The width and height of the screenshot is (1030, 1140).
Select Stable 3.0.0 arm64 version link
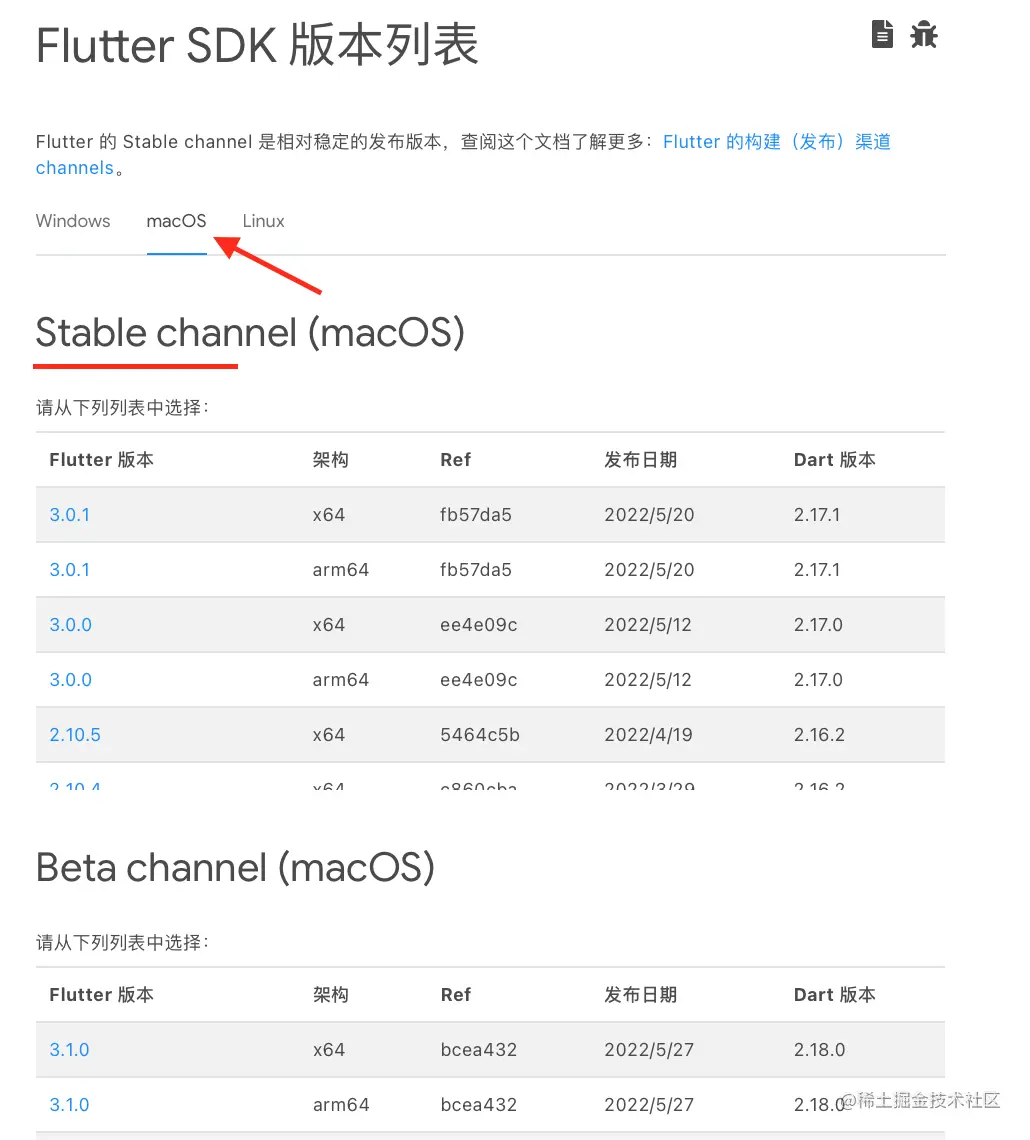click(70, 680)
